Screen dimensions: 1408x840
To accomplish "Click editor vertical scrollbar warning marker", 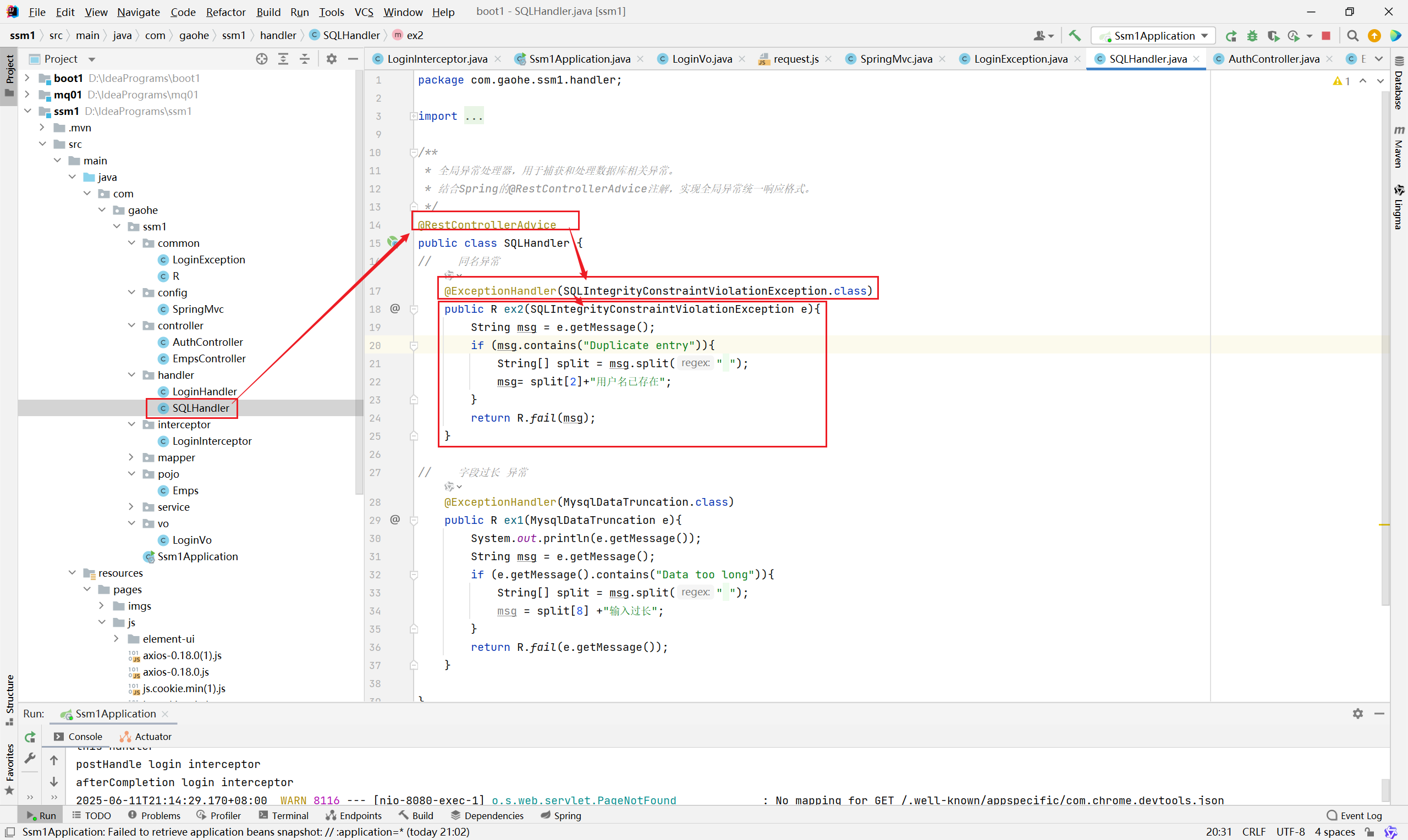I will pyautogui.click(x=1384, y=524).
